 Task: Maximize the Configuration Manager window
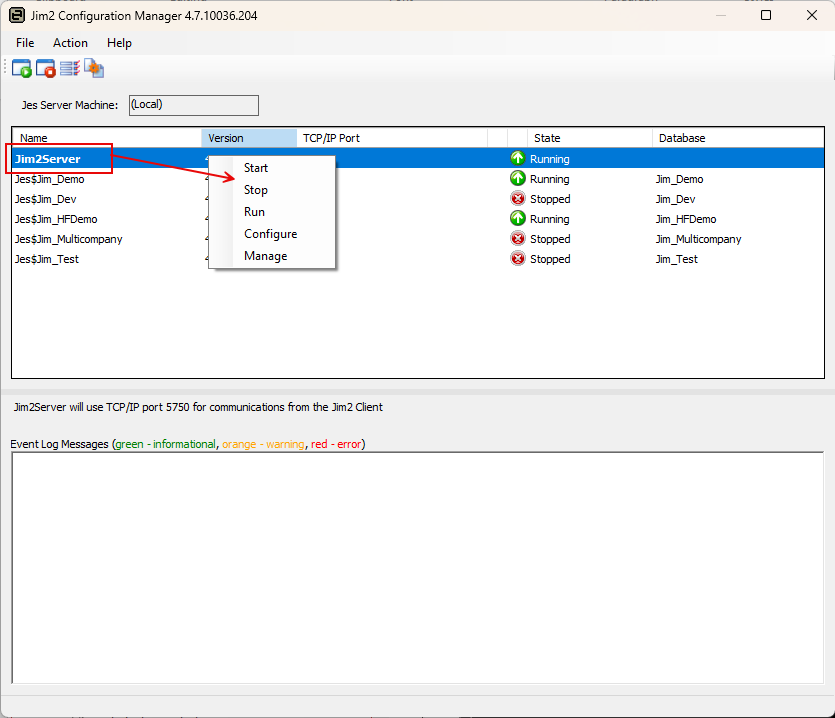click(766, 15)
